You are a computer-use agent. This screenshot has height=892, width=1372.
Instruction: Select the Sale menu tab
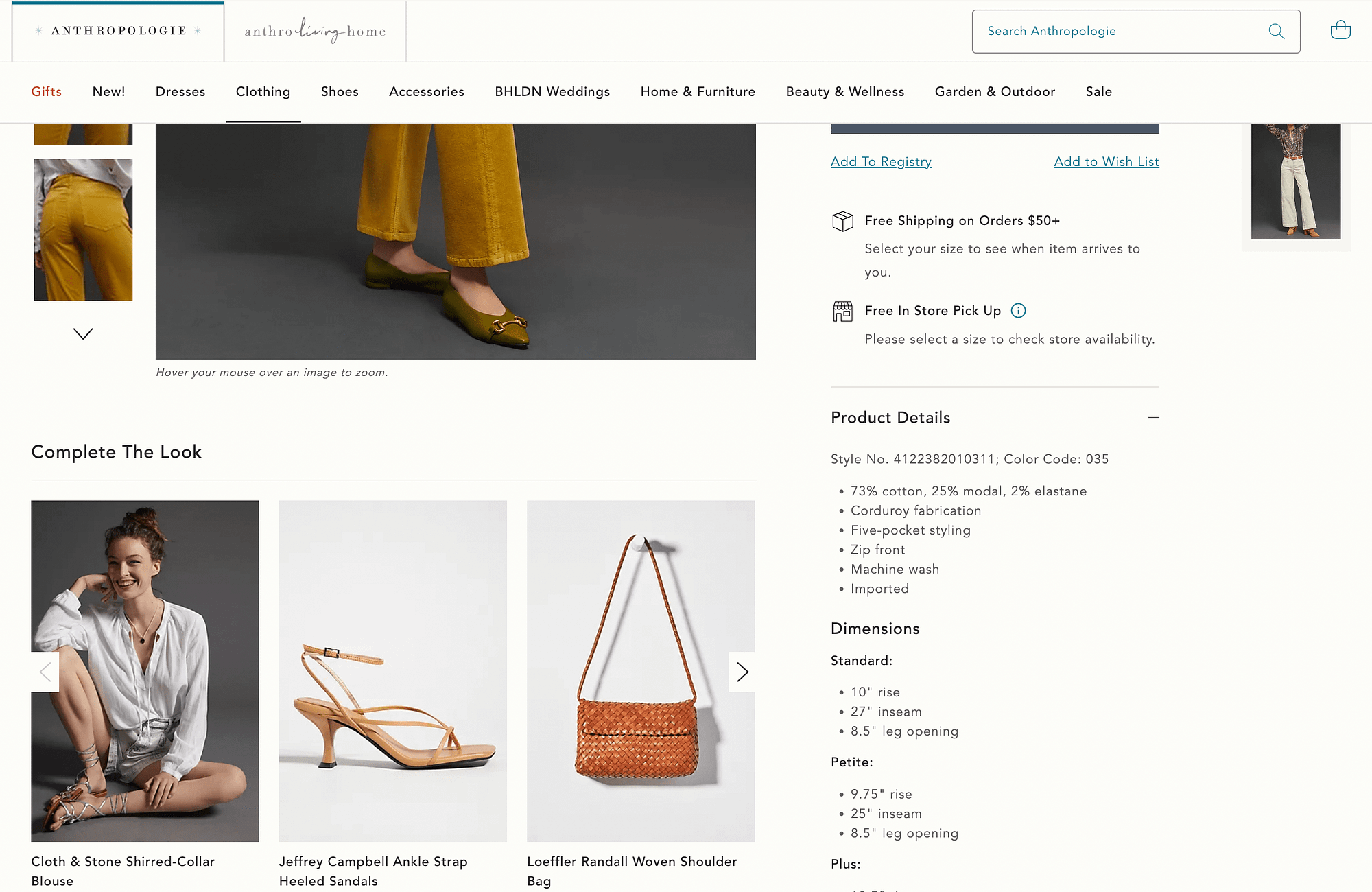tap(1099, 92)
